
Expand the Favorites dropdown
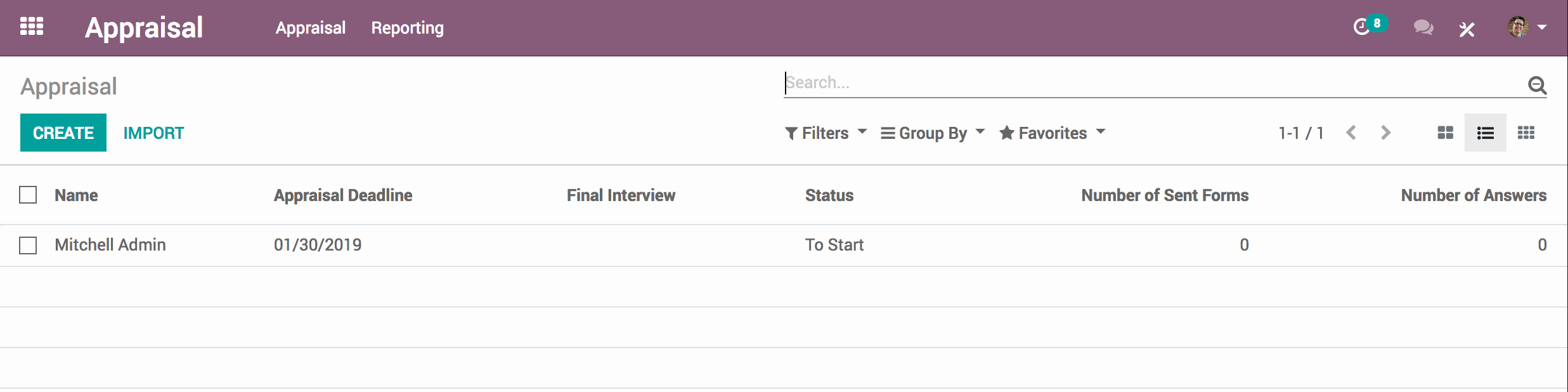coord(1052,133)
